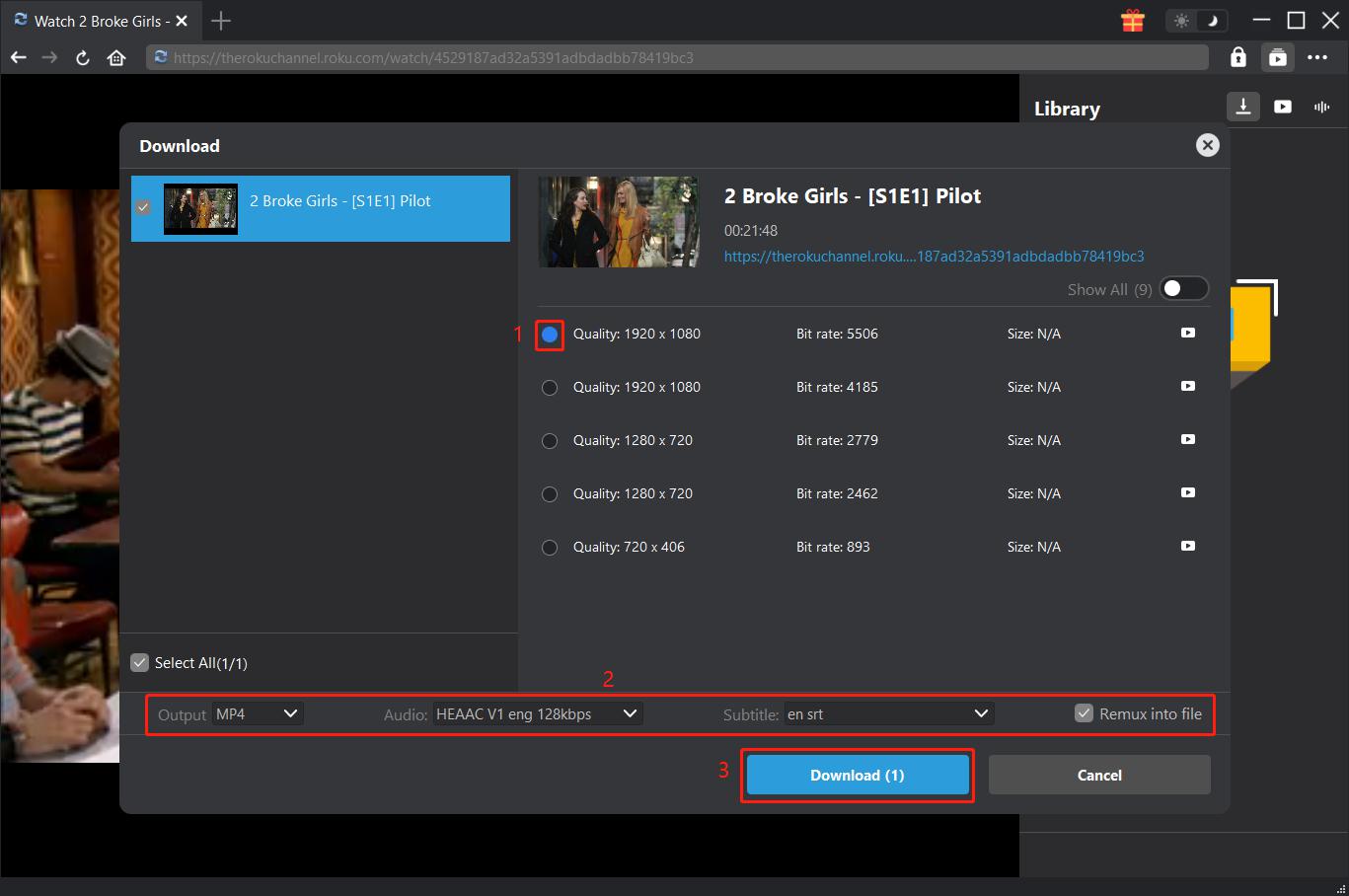Open the audio waveform panel icon
The width and height of the screenshot is (1349, 896).
pos(1321,107)
